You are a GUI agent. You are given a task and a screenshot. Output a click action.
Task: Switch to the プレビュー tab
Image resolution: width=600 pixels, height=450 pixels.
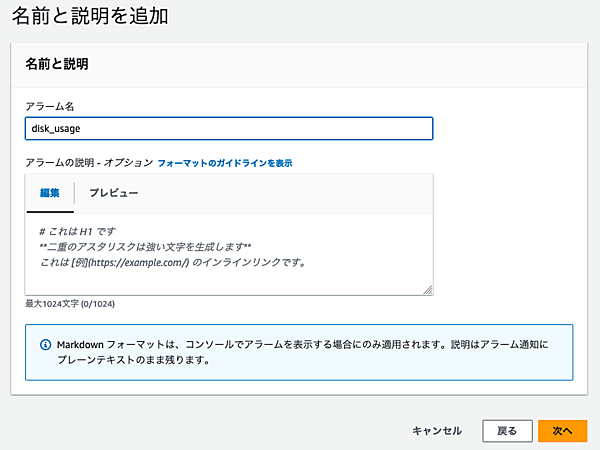pyautogui.click(x=113, y=192)
